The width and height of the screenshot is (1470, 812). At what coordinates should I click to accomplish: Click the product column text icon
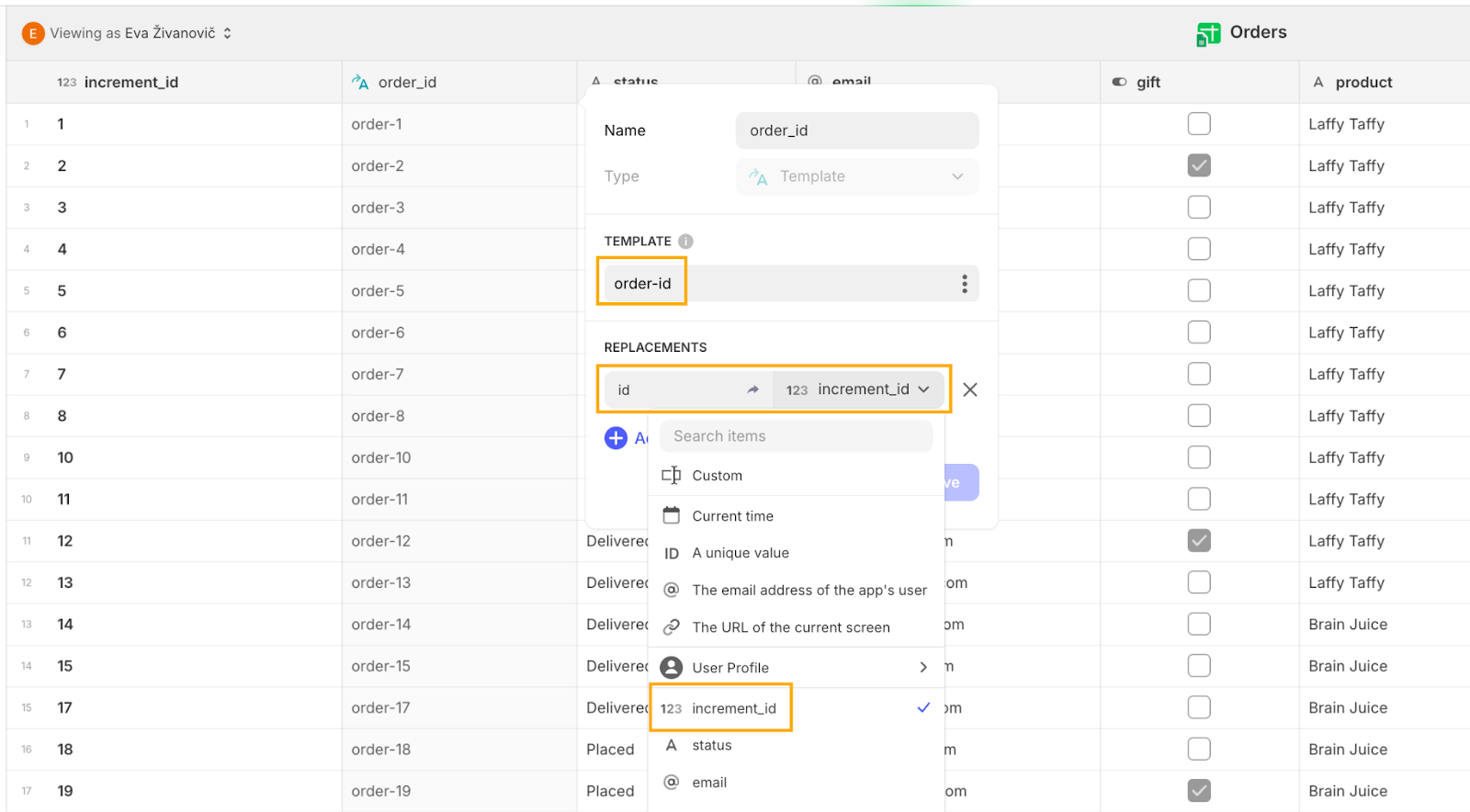click(x=1318, y=82)
